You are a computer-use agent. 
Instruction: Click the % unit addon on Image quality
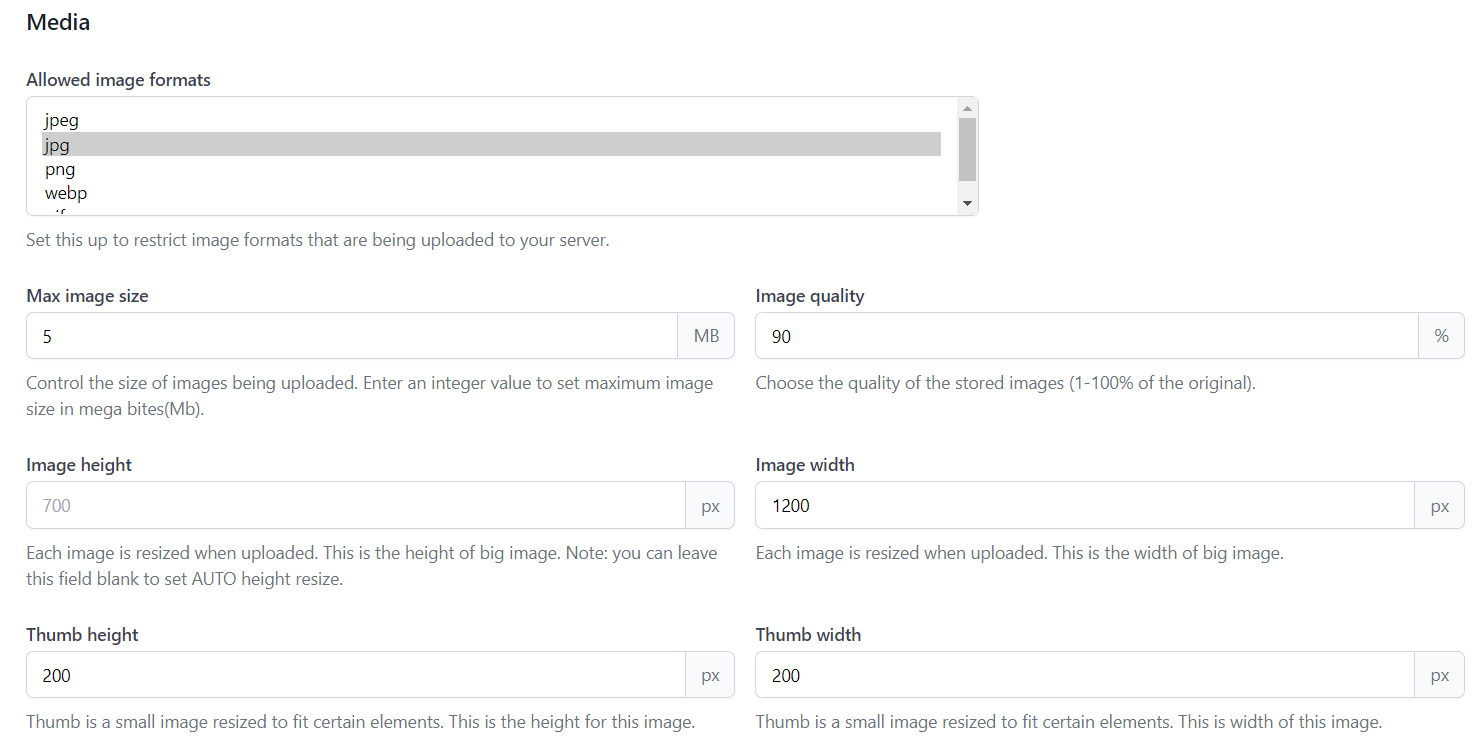coord(1441,336)
